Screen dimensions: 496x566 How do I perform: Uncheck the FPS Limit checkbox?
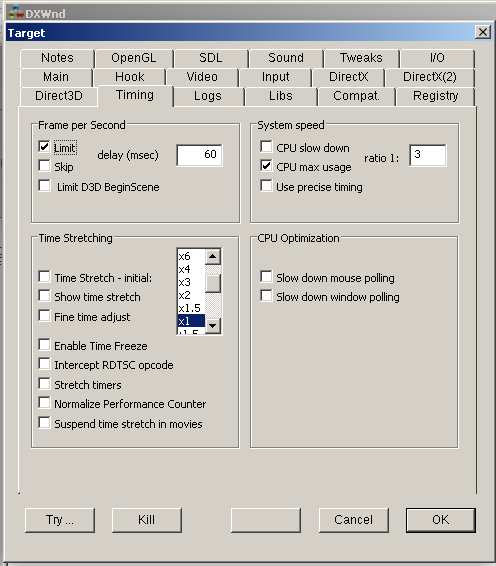[44, 147]
